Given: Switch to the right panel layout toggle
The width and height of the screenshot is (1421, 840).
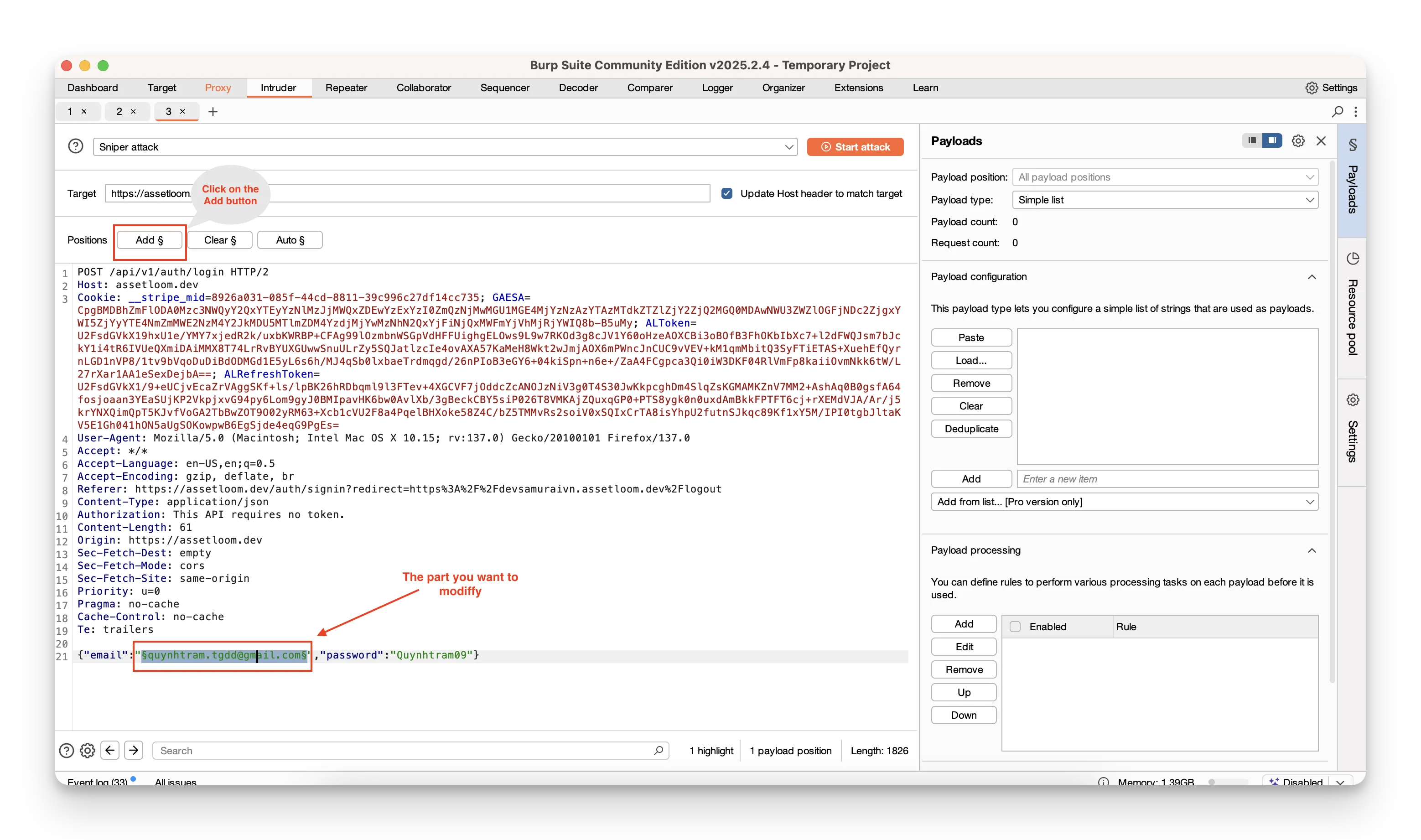Looking at the screenshot, I should (x=1271, y=140).
